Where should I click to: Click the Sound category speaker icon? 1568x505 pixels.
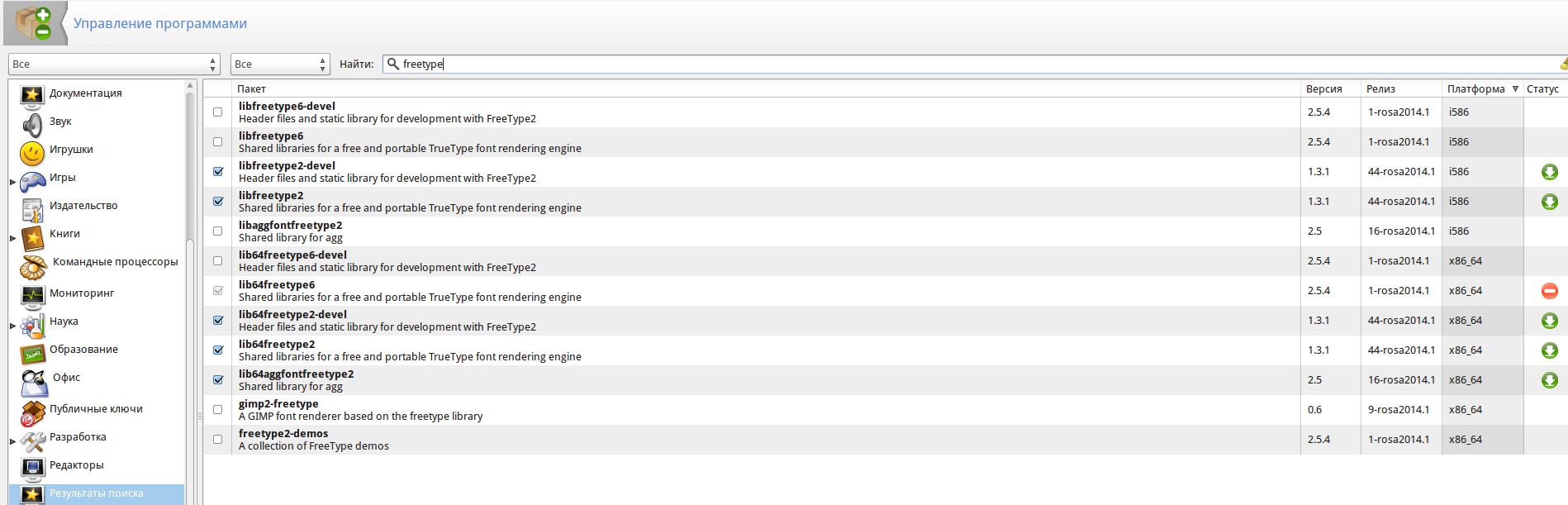[32, 124]
